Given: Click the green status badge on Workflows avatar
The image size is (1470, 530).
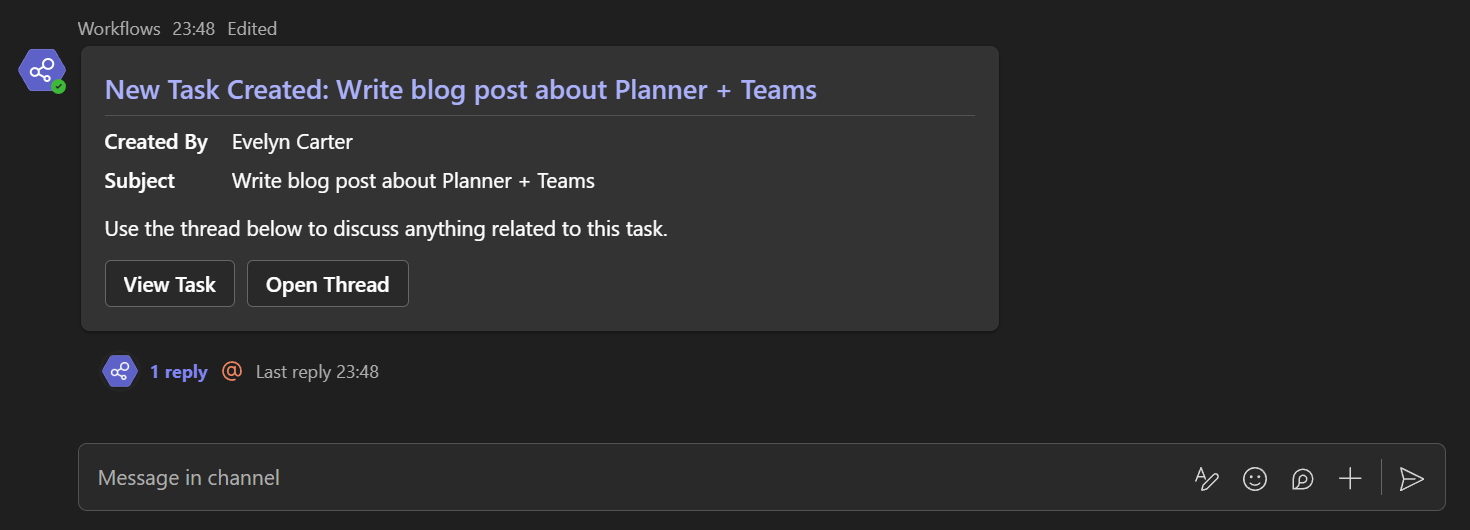Looking at the screenshot, I should pyautogui.click(x=59, y=87).
